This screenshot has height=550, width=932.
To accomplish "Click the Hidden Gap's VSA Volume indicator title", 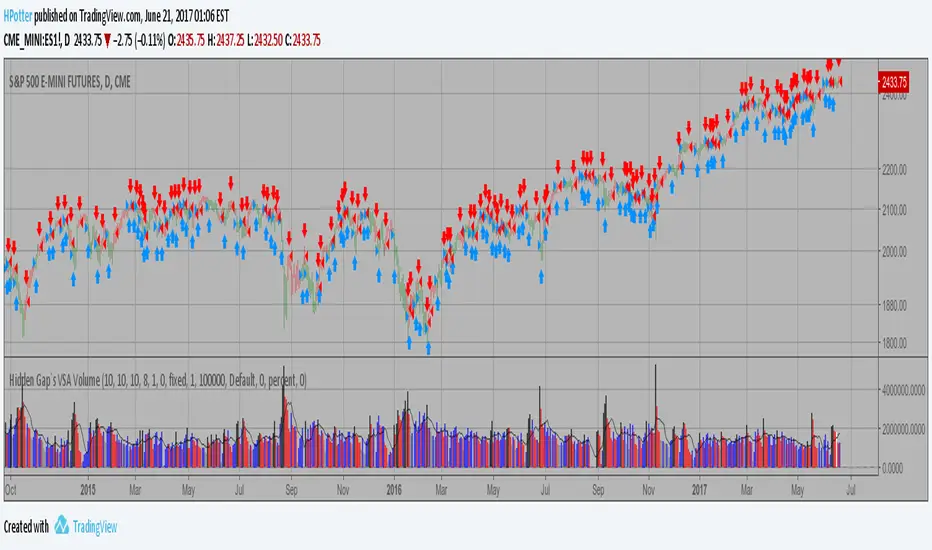I will 158,381.
